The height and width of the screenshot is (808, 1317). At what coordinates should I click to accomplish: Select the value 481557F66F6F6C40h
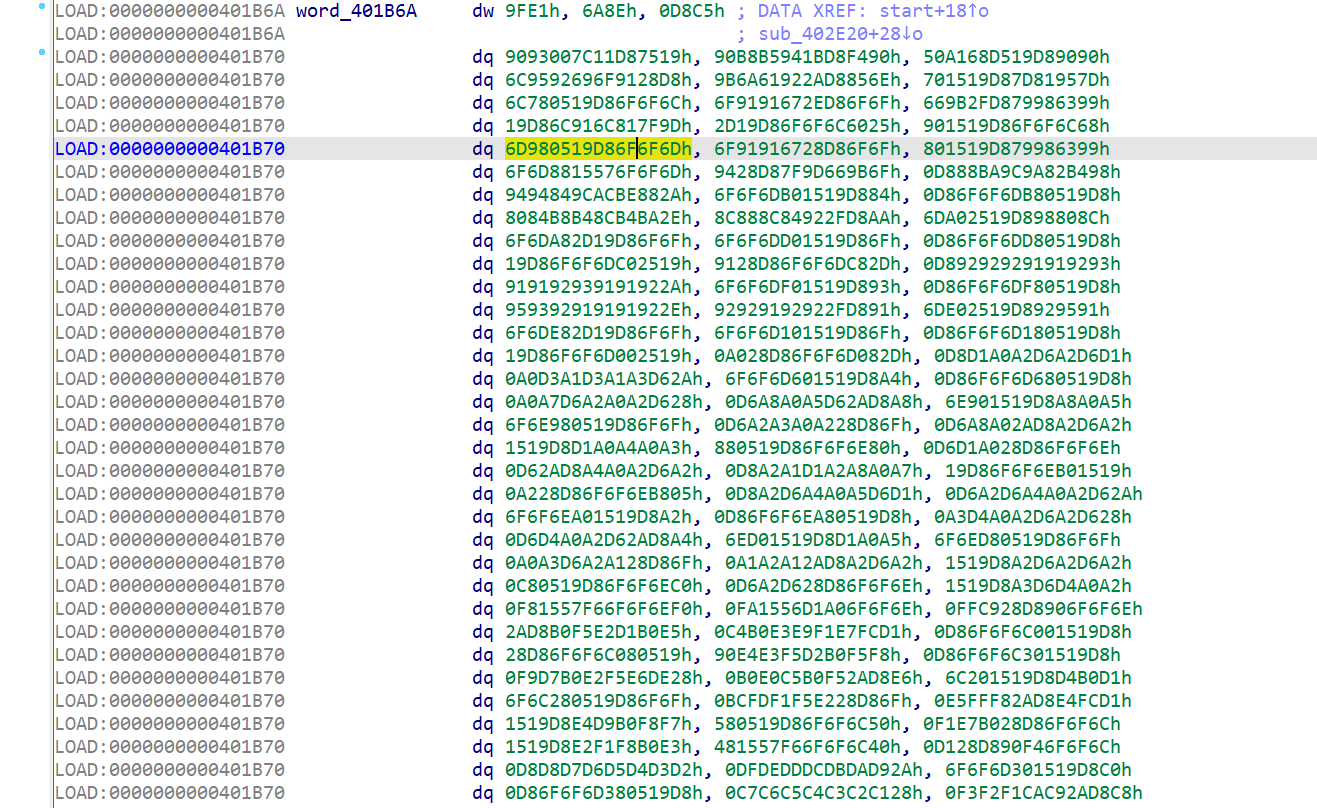click(x=807, y=747)
